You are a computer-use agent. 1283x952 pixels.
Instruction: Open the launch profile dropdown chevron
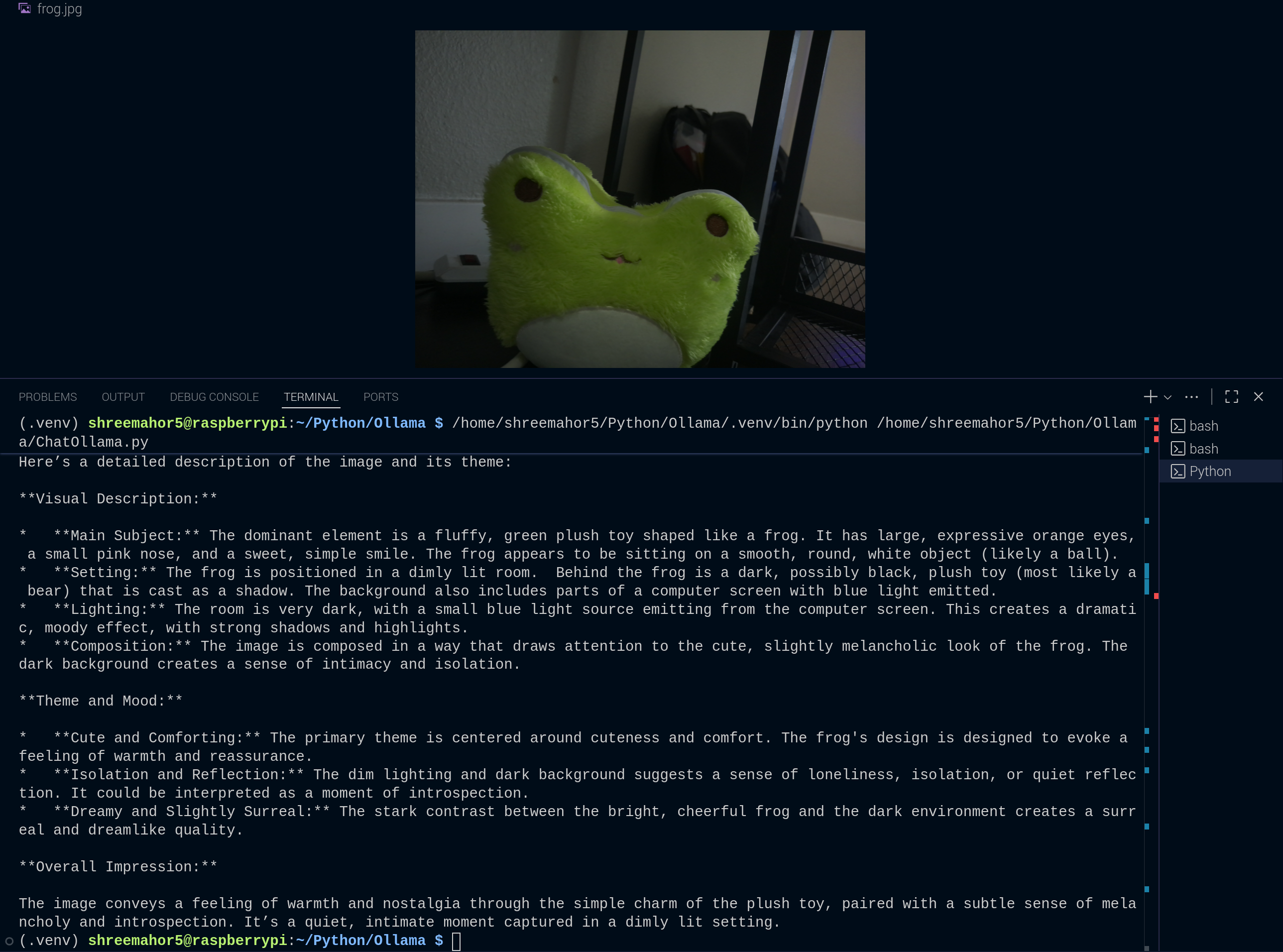(1167, 397)
